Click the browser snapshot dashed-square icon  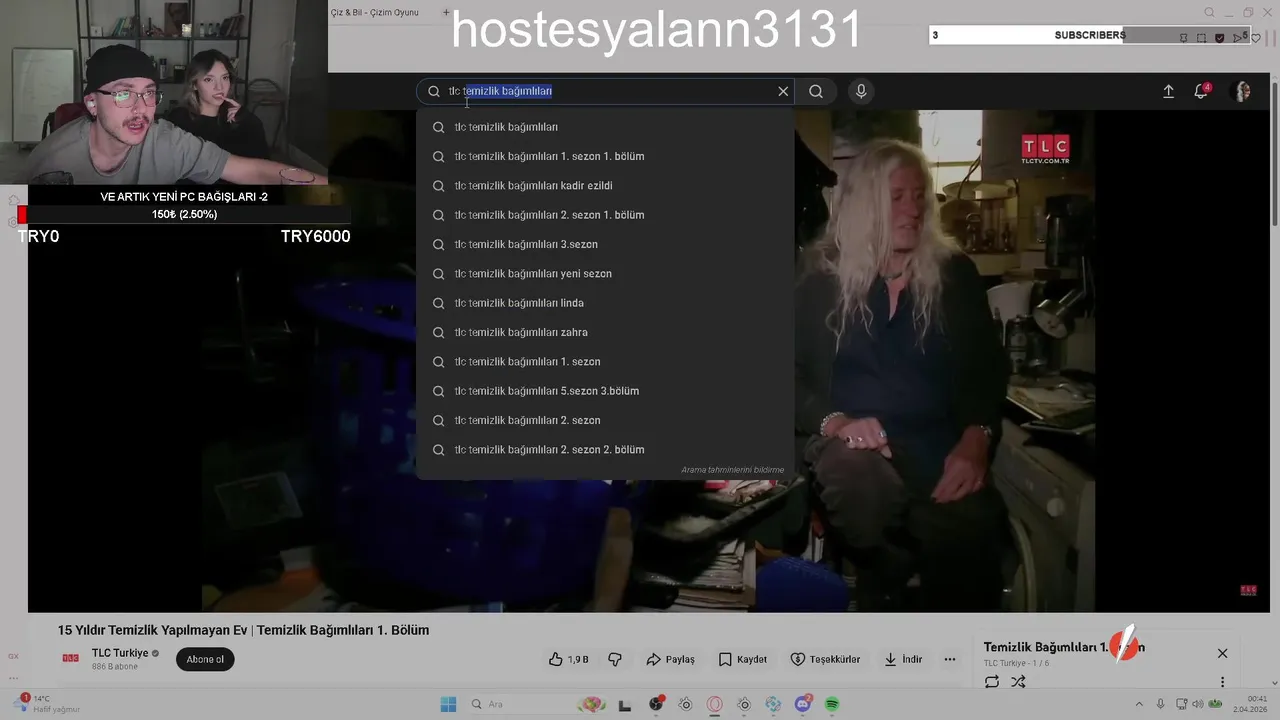point(1202,38)
